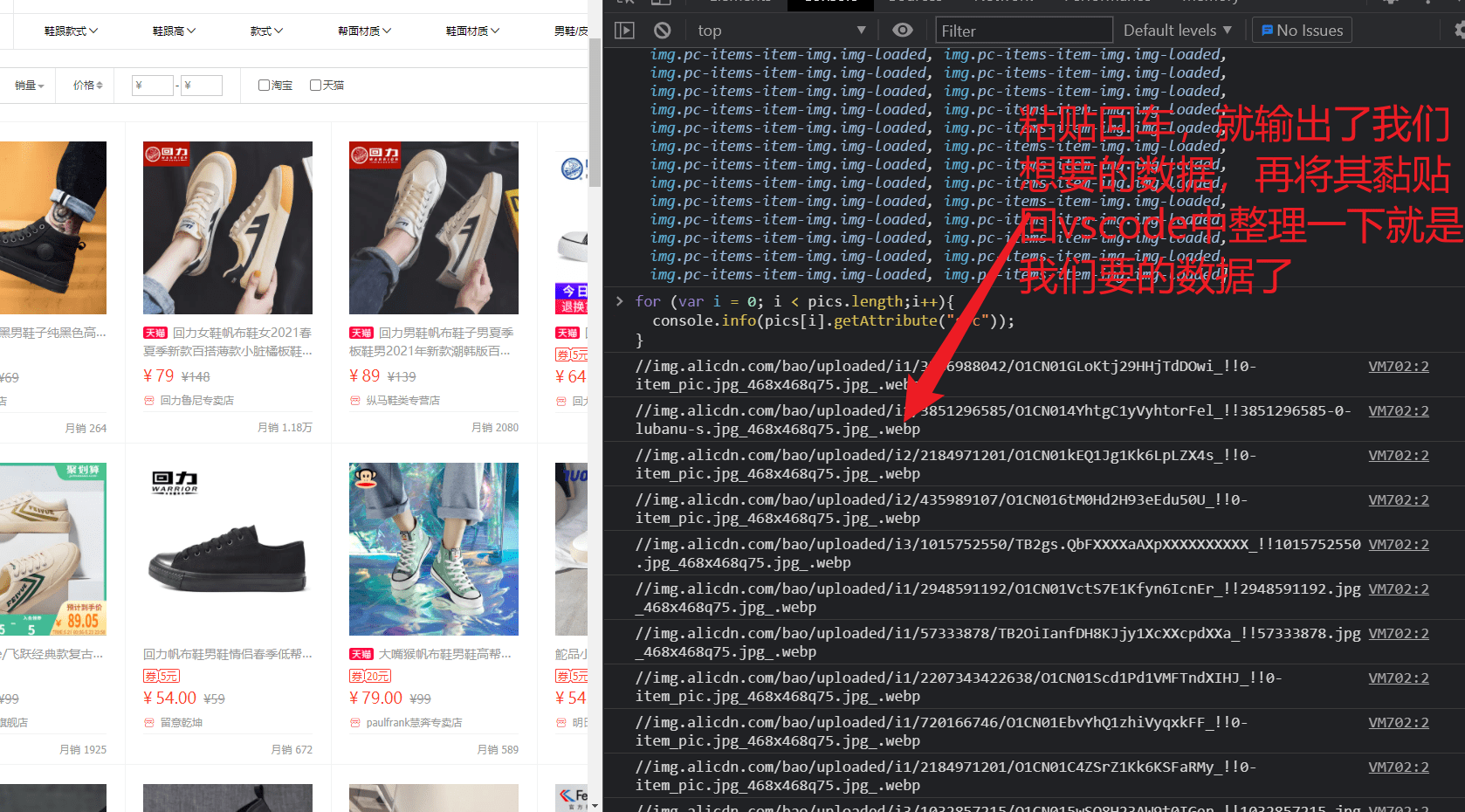The width and height of the screenshot is (1465, 812).
Task: Open the 帮面材质 filter dropdown
Action: (x=364, y=31)
